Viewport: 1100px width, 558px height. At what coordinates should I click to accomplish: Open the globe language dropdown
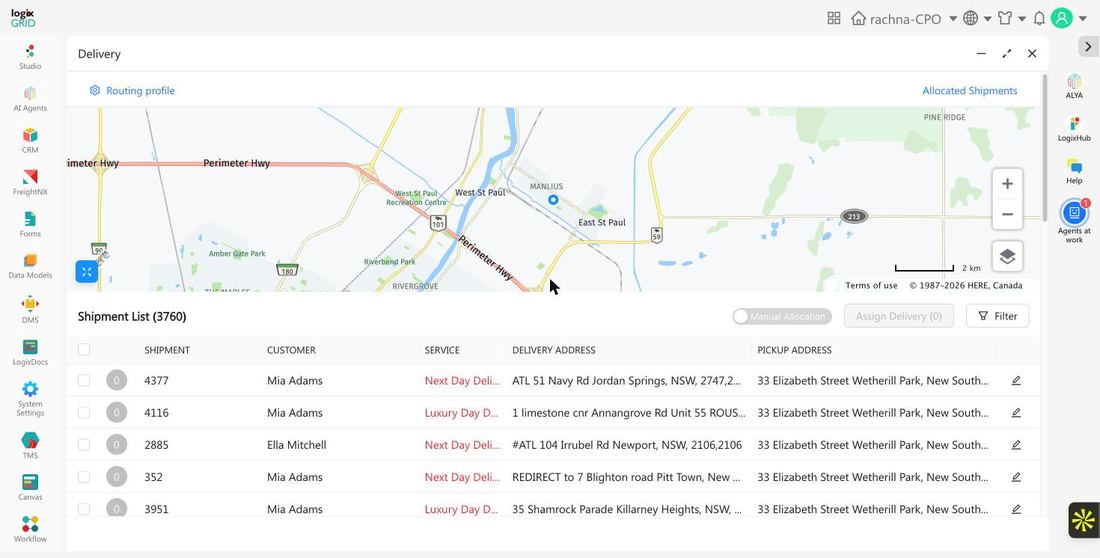(977, 18)
